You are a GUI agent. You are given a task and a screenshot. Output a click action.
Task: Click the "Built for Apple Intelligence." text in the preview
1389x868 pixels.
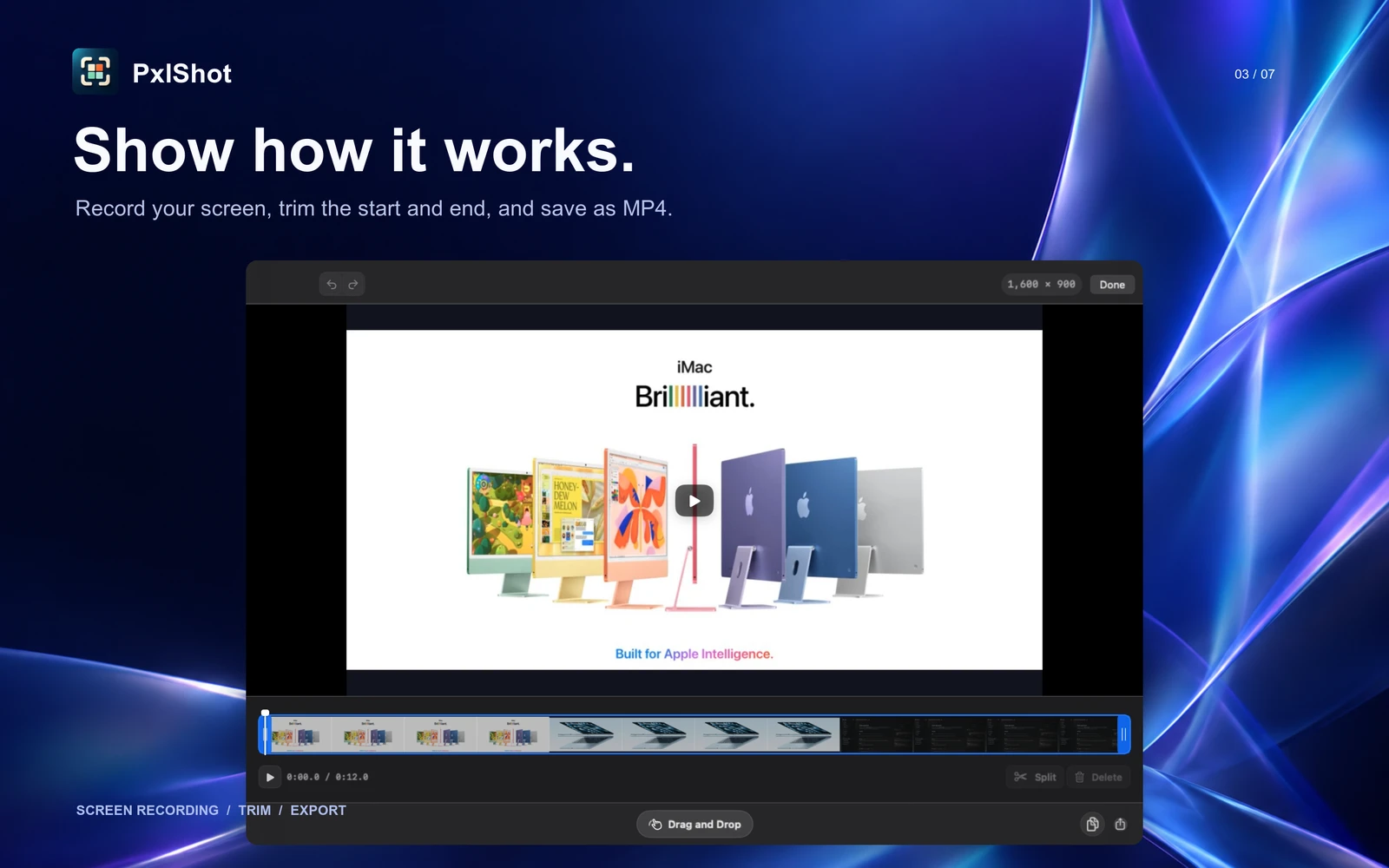tap(694, 654)
